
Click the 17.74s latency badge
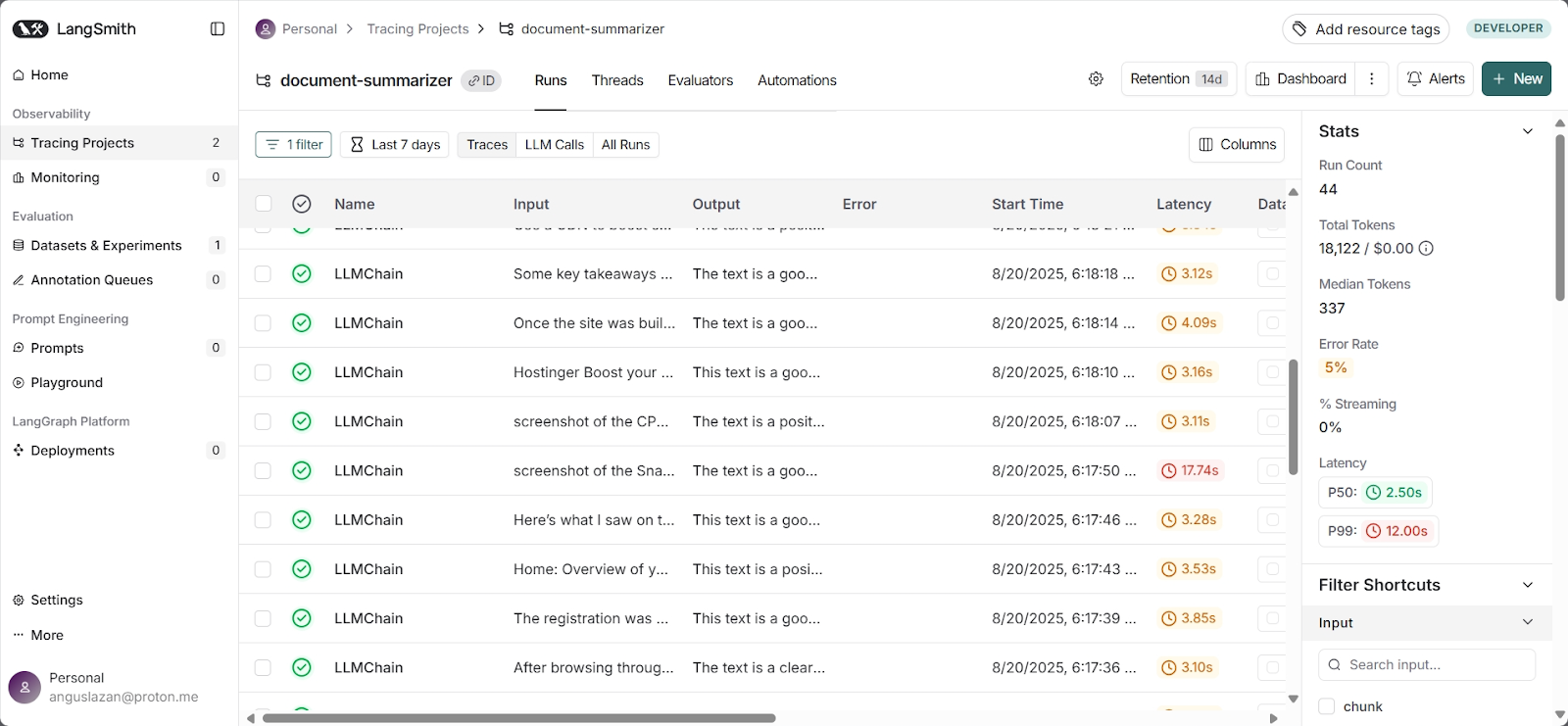click(1190, 471)
